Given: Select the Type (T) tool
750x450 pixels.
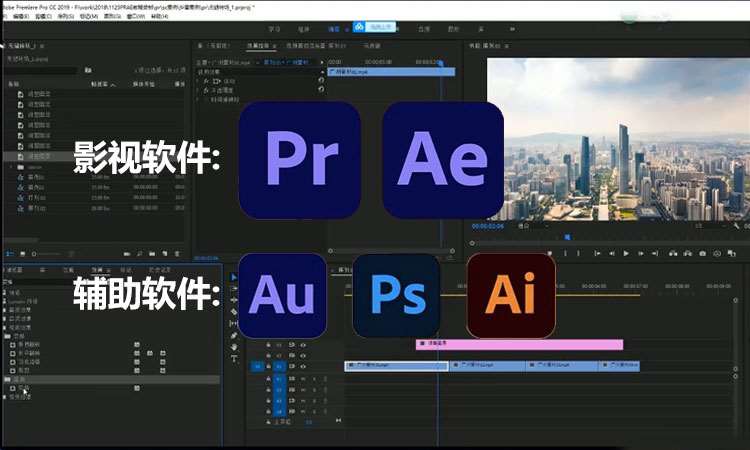Looking at the screenshot, I should 234,361.
